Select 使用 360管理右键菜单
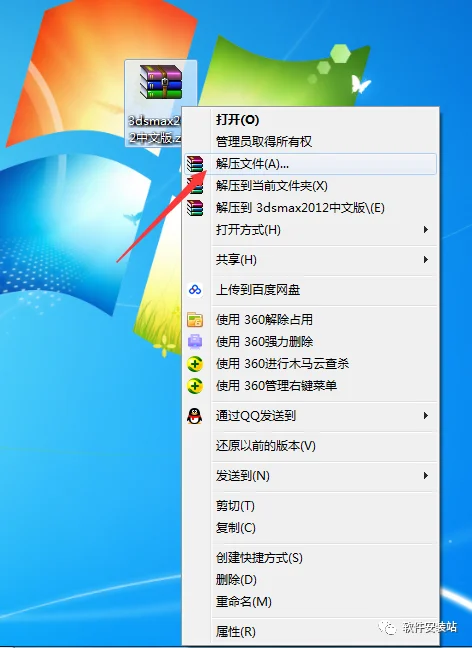The width and height of the screenshot is (472, 648). (x=310, y=386)
